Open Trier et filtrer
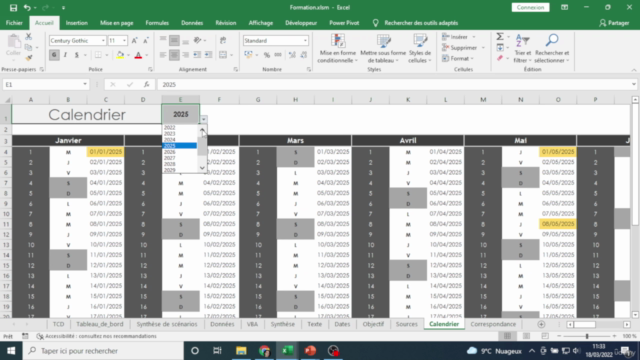The image size is (640, 360). [x=522, y=49]
